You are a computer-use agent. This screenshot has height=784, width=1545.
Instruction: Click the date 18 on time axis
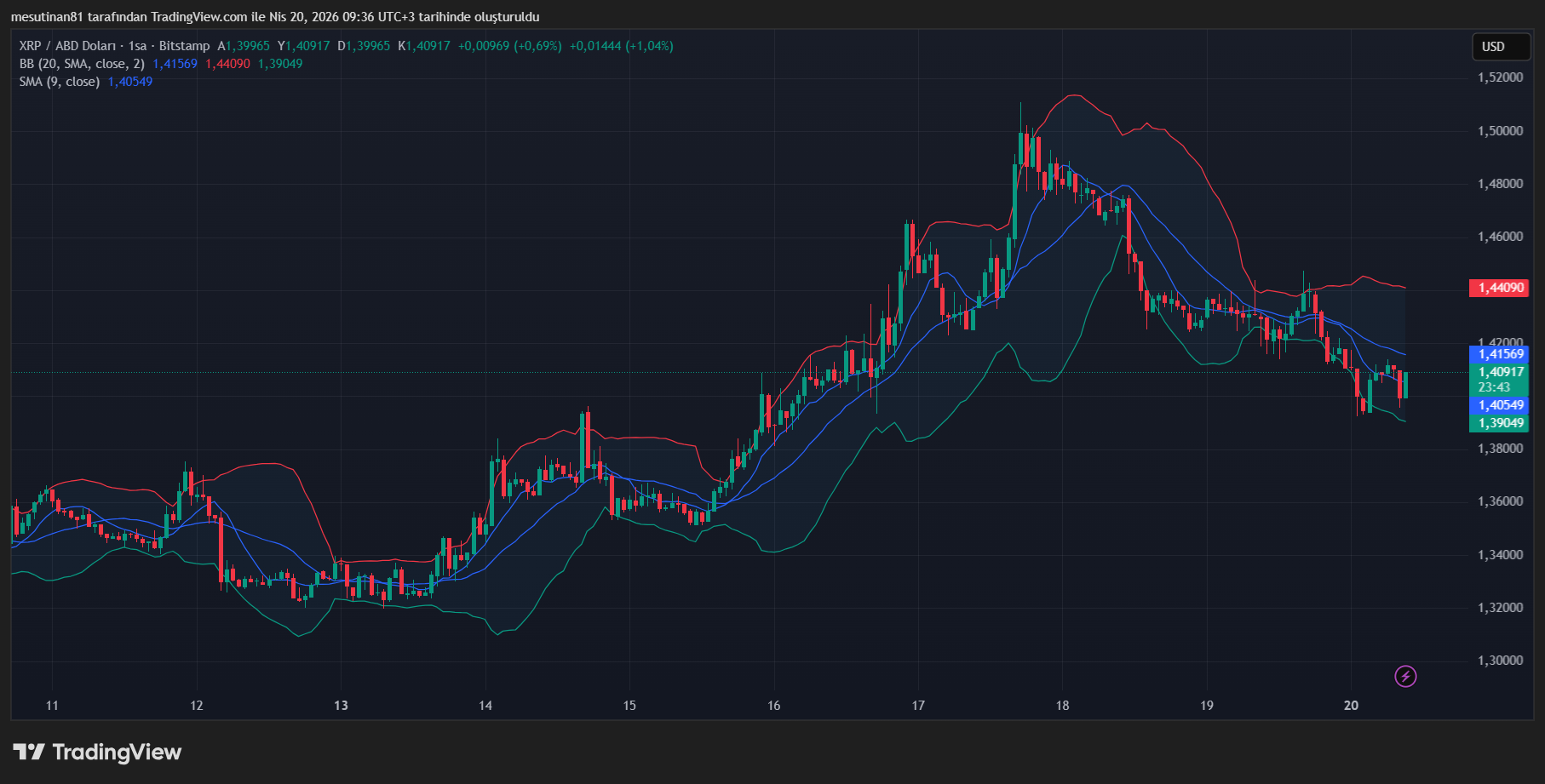(x=1061, y=706)
